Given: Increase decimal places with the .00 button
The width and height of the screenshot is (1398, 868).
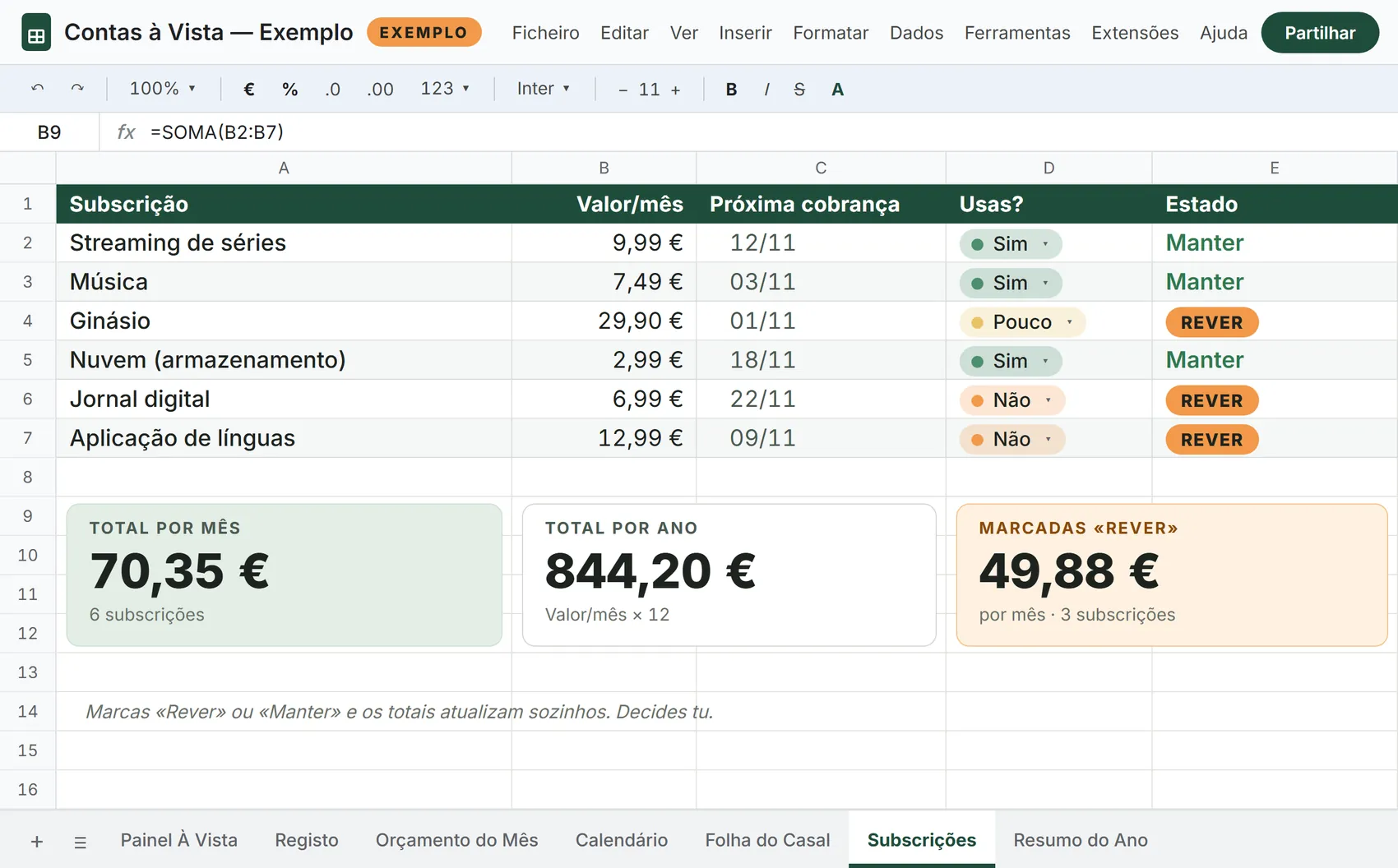Looking at the screenshot, I should tap(380, 89).
